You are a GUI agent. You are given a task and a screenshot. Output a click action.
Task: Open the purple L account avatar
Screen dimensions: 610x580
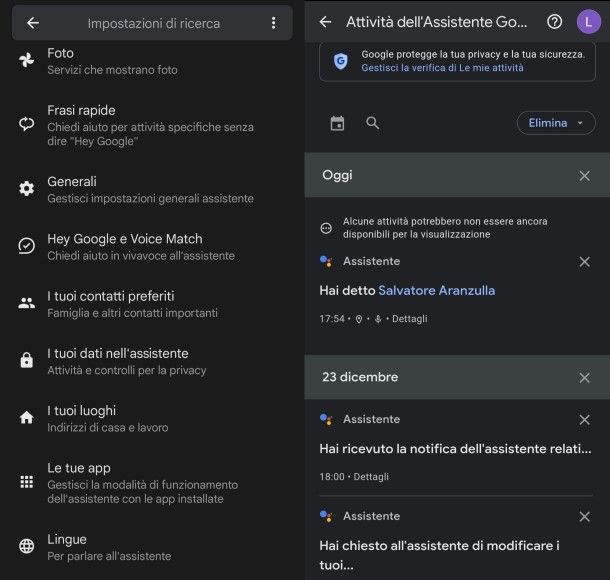(x=589, y=22)
